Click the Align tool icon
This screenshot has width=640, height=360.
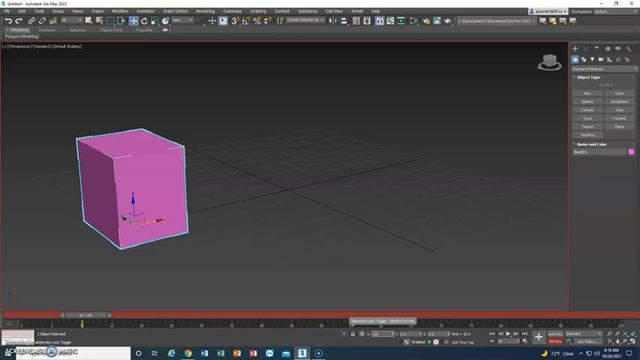click(344, 21)
